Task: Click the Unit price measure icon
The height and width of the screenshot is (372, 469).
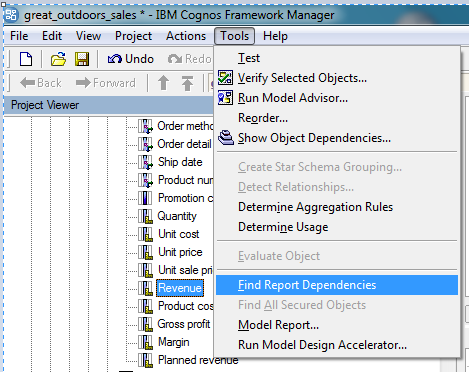Action: point(145,252)
